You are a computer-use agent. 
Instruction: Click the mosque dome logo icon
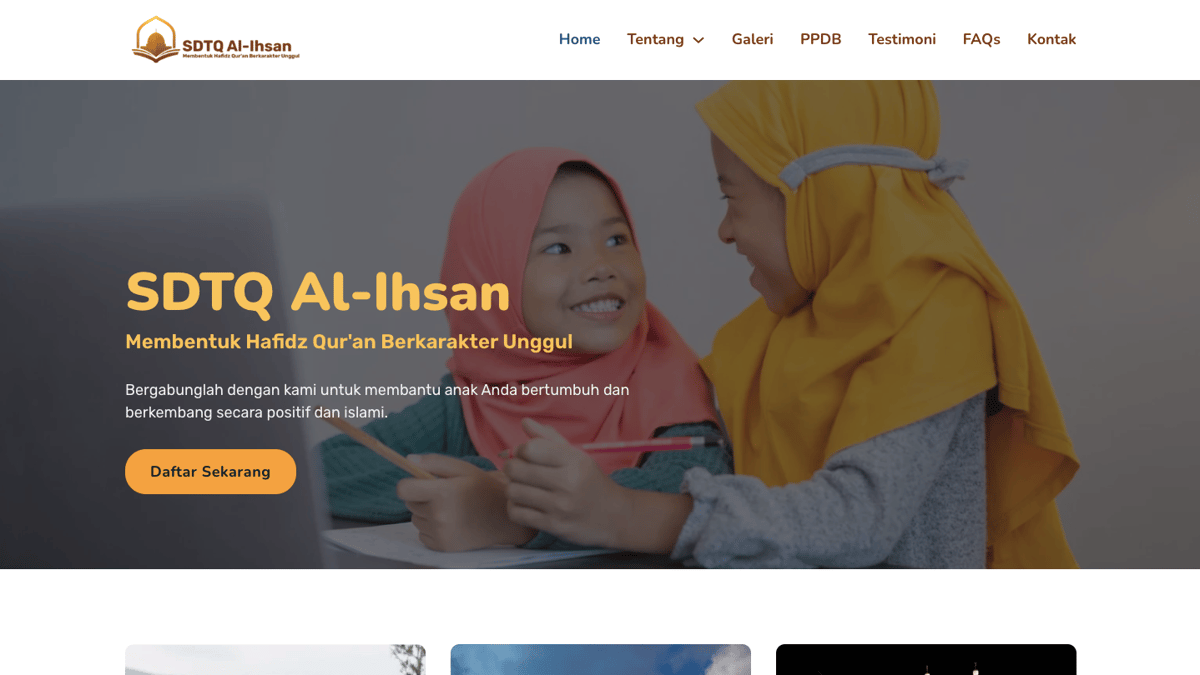(x=155, y=38)
